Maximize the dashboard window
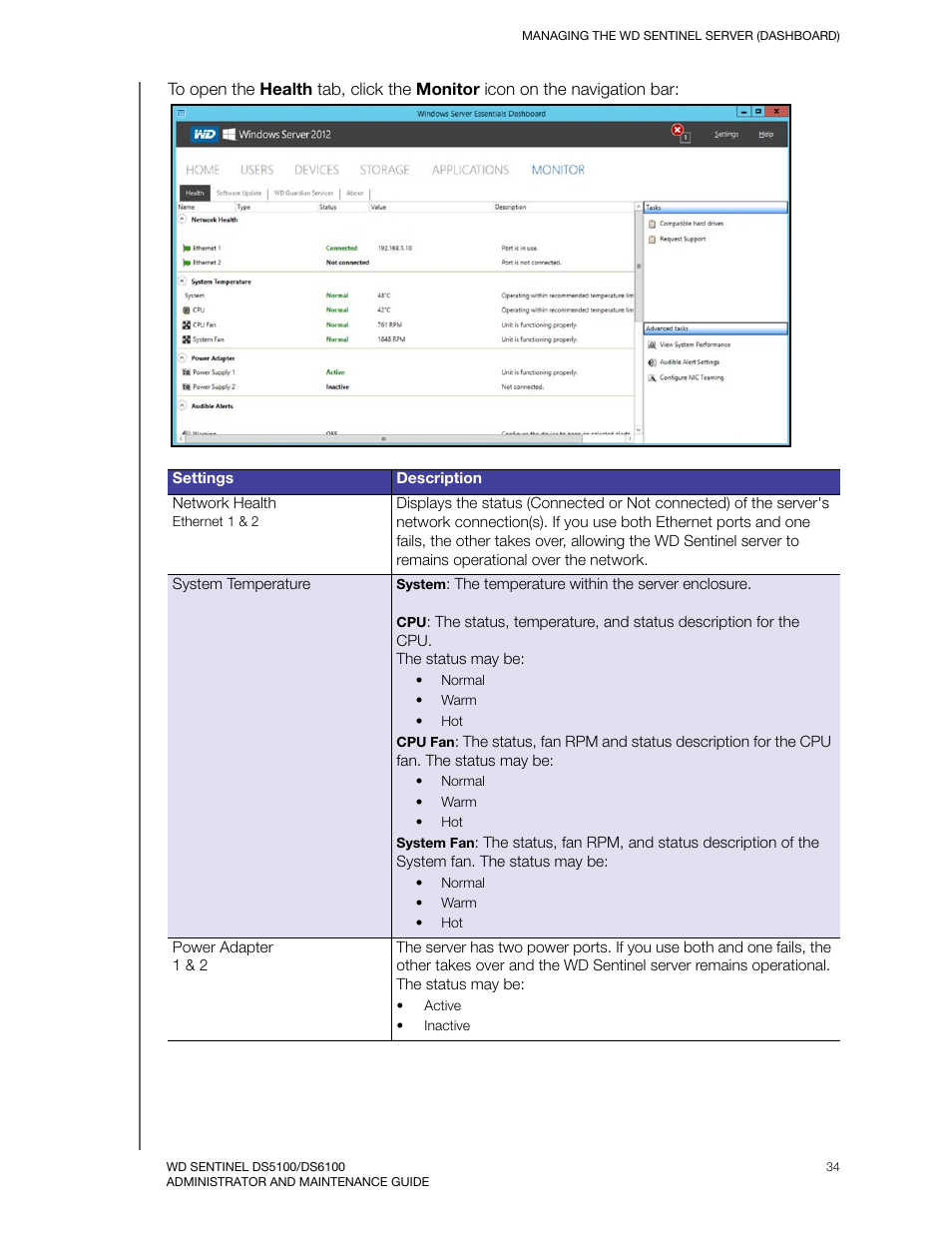 [x=758, y=112]
